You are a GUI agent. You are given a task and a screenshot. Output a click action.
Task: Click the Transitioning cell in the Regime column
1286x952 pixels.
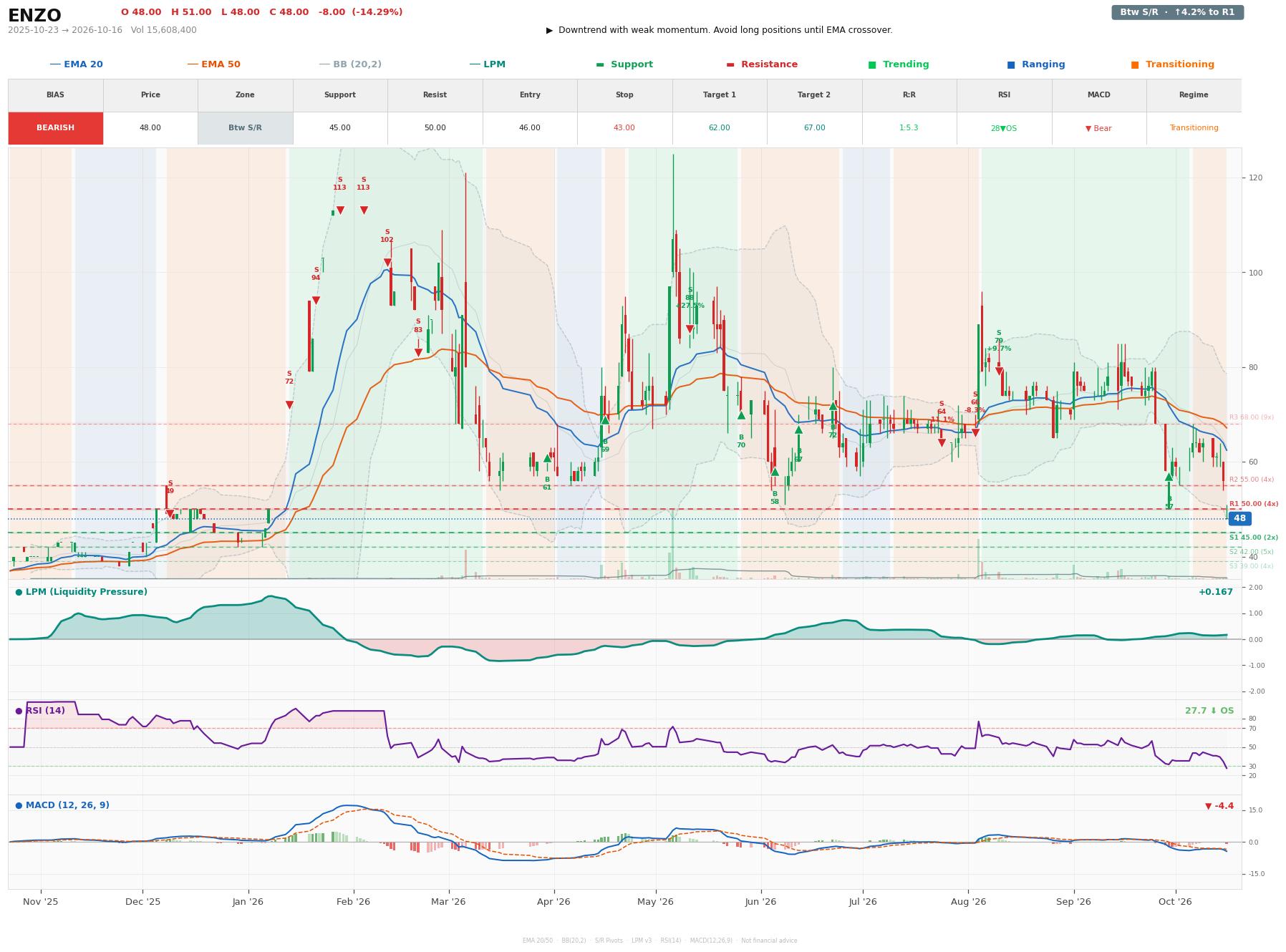click(x=1194, y=128)
